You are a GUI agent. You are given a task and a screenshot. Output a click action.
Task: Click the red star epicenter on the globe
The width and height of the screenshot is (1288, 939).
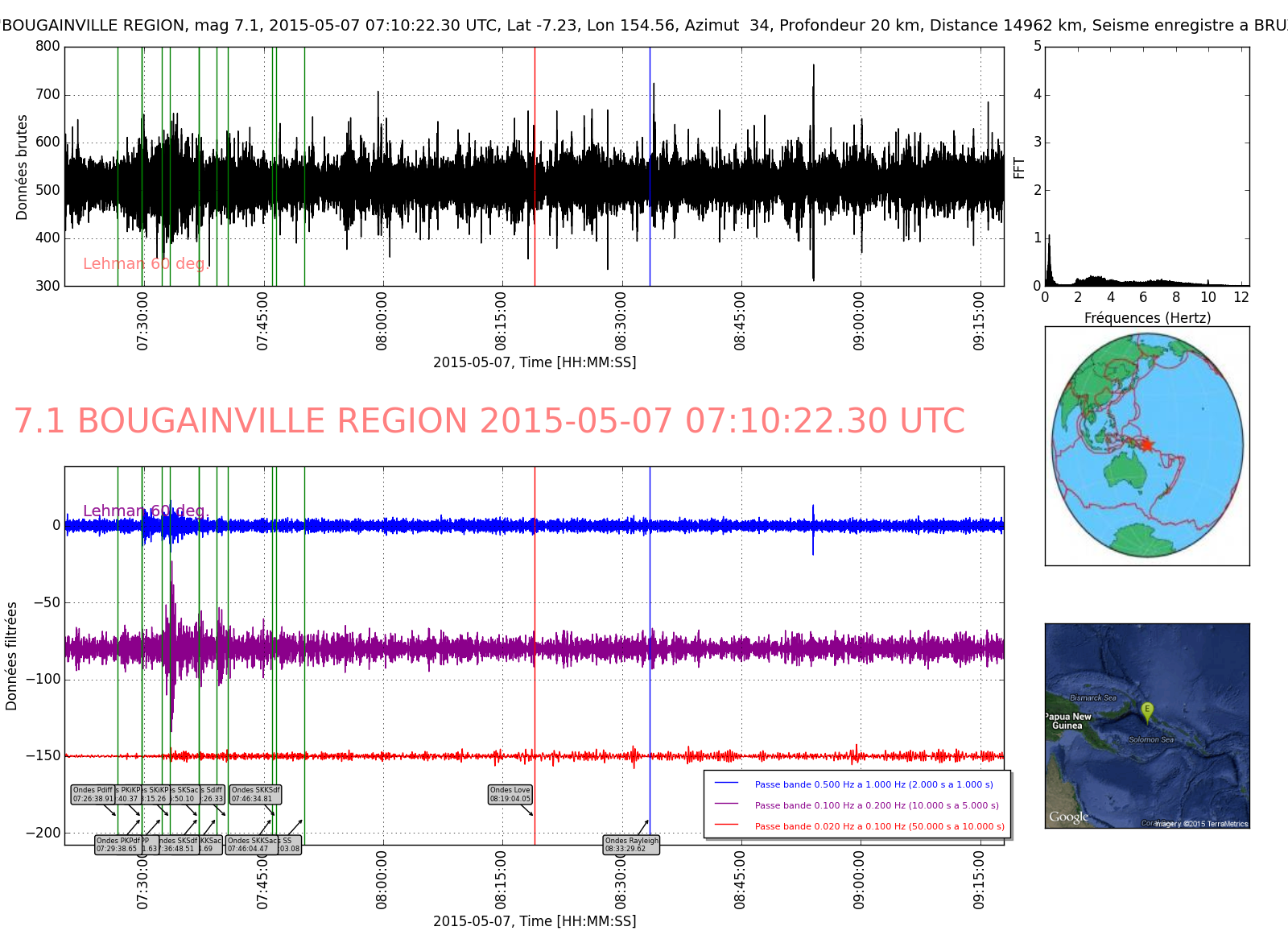click(x=1146, y=445)
